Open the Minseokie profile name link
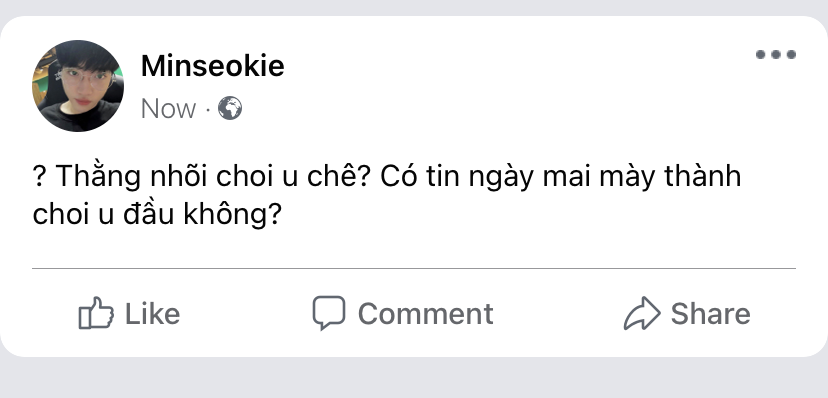 click(212, 66)
